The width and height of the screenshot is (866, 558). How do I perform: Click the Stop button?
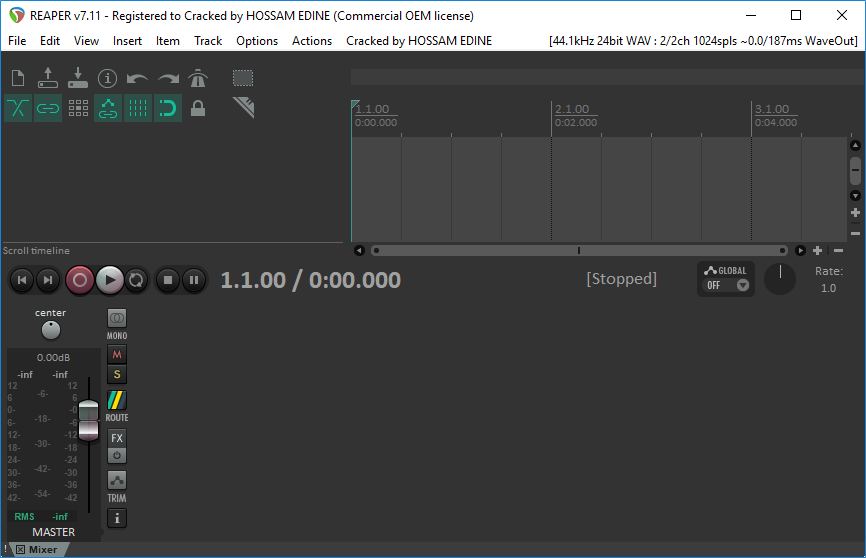(x=168, y=280)
